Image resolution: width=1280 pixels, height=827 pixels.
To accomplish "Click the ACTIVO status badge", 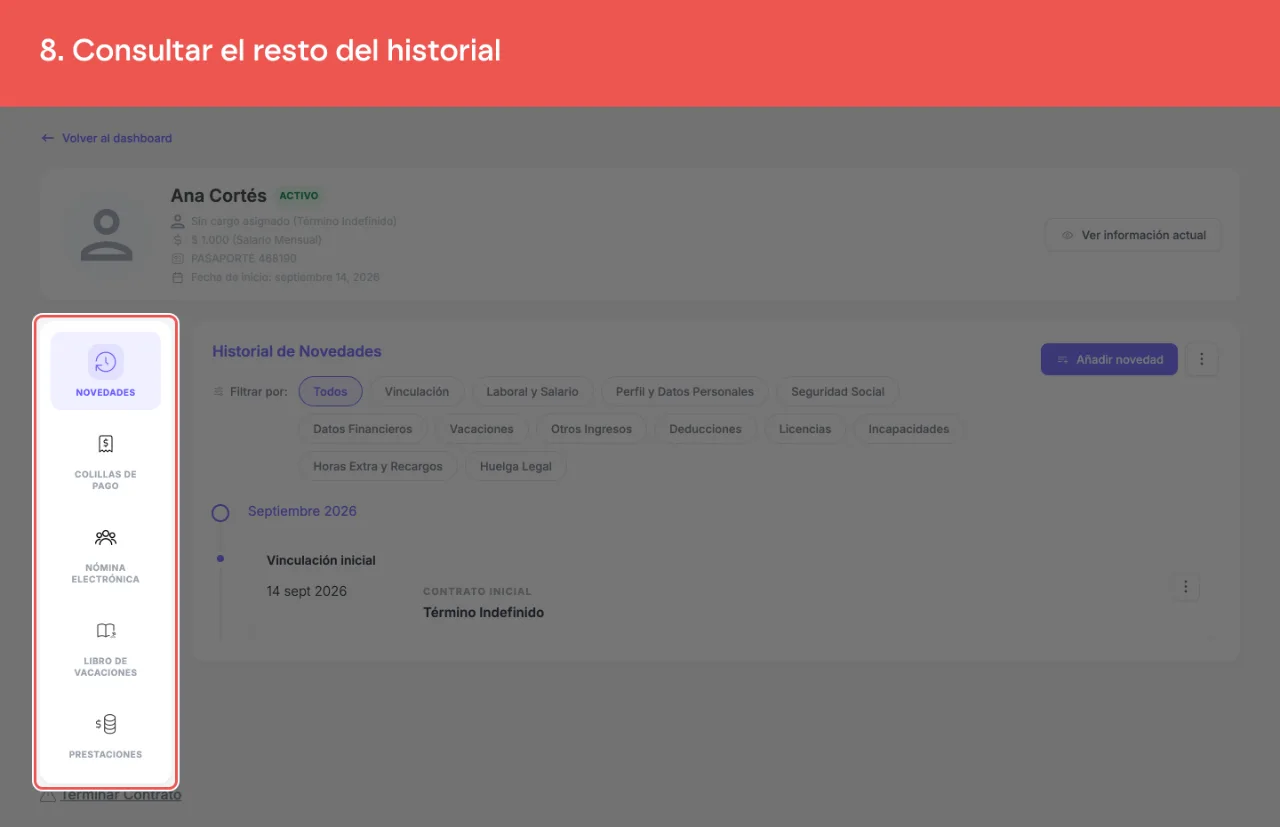I will [299, 196].
